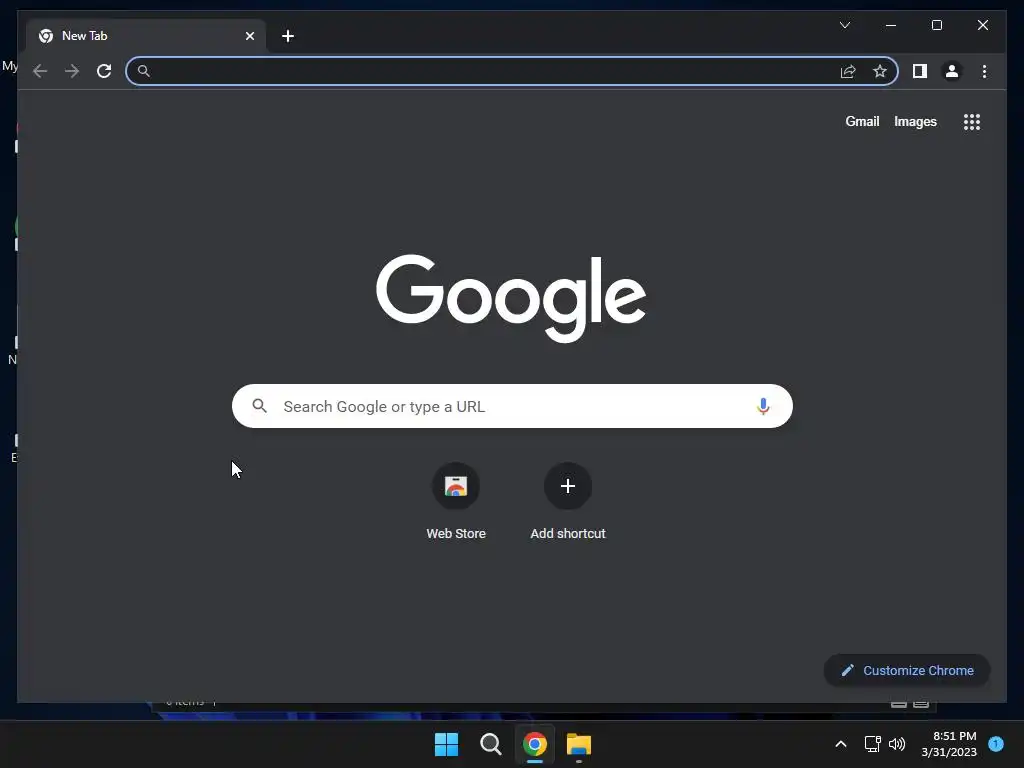This screenshot has height=768, width=1024.
Task: Open the Google apps grid
Action: (x=972, y=121)
